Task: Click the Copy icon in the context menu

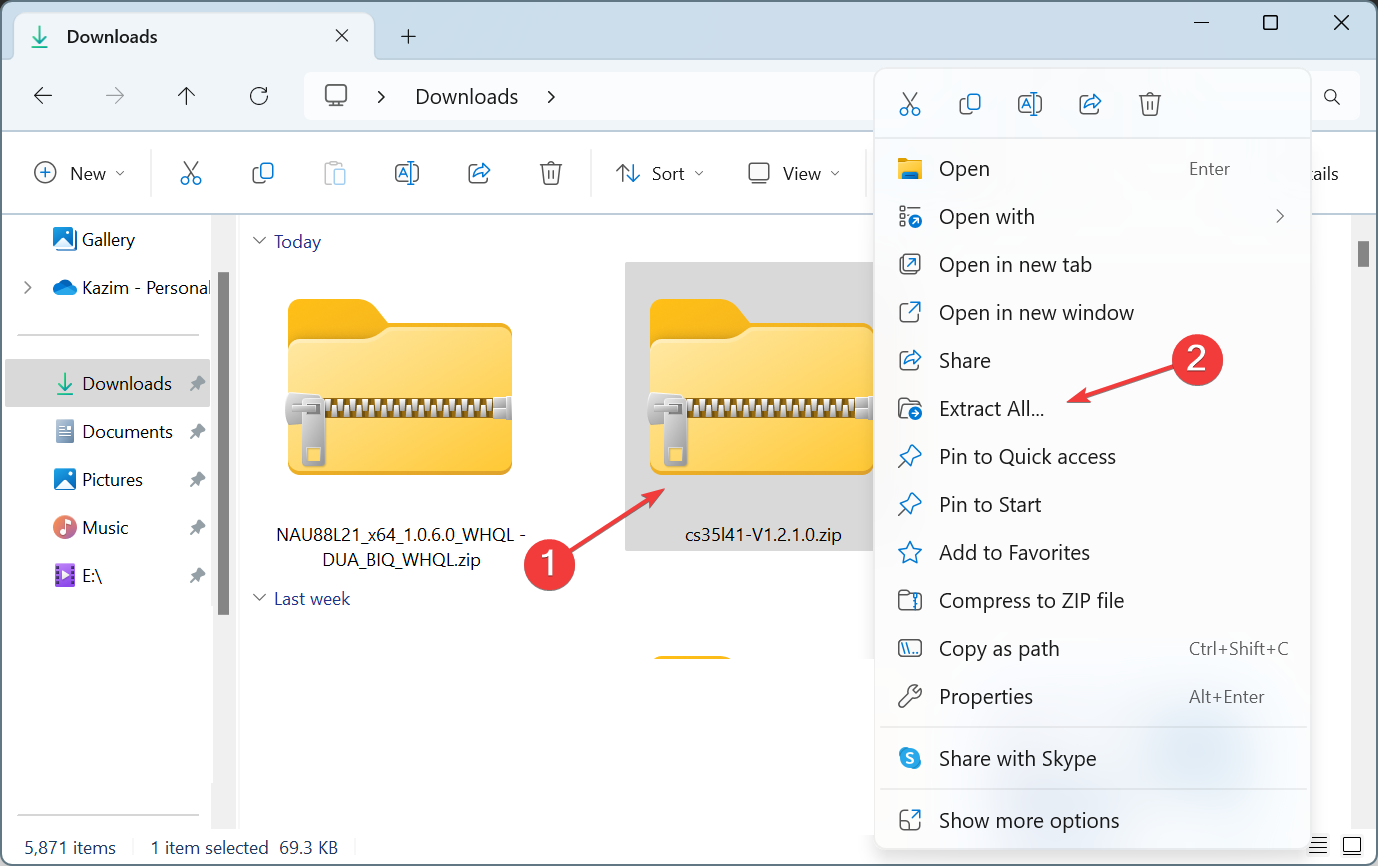Action: [969, 104]
